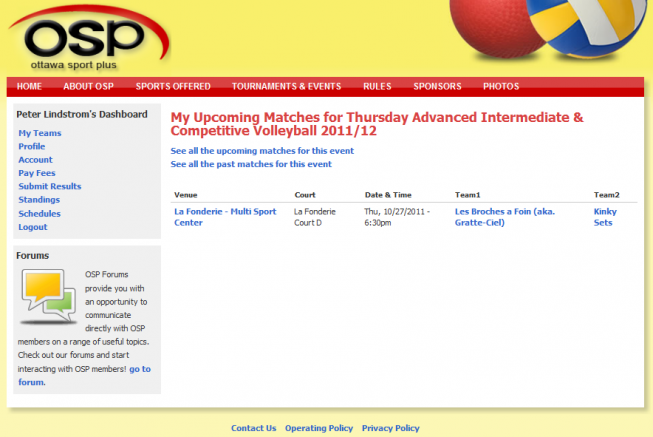Click the Logout link
The image size is (653, 437).
33,227
